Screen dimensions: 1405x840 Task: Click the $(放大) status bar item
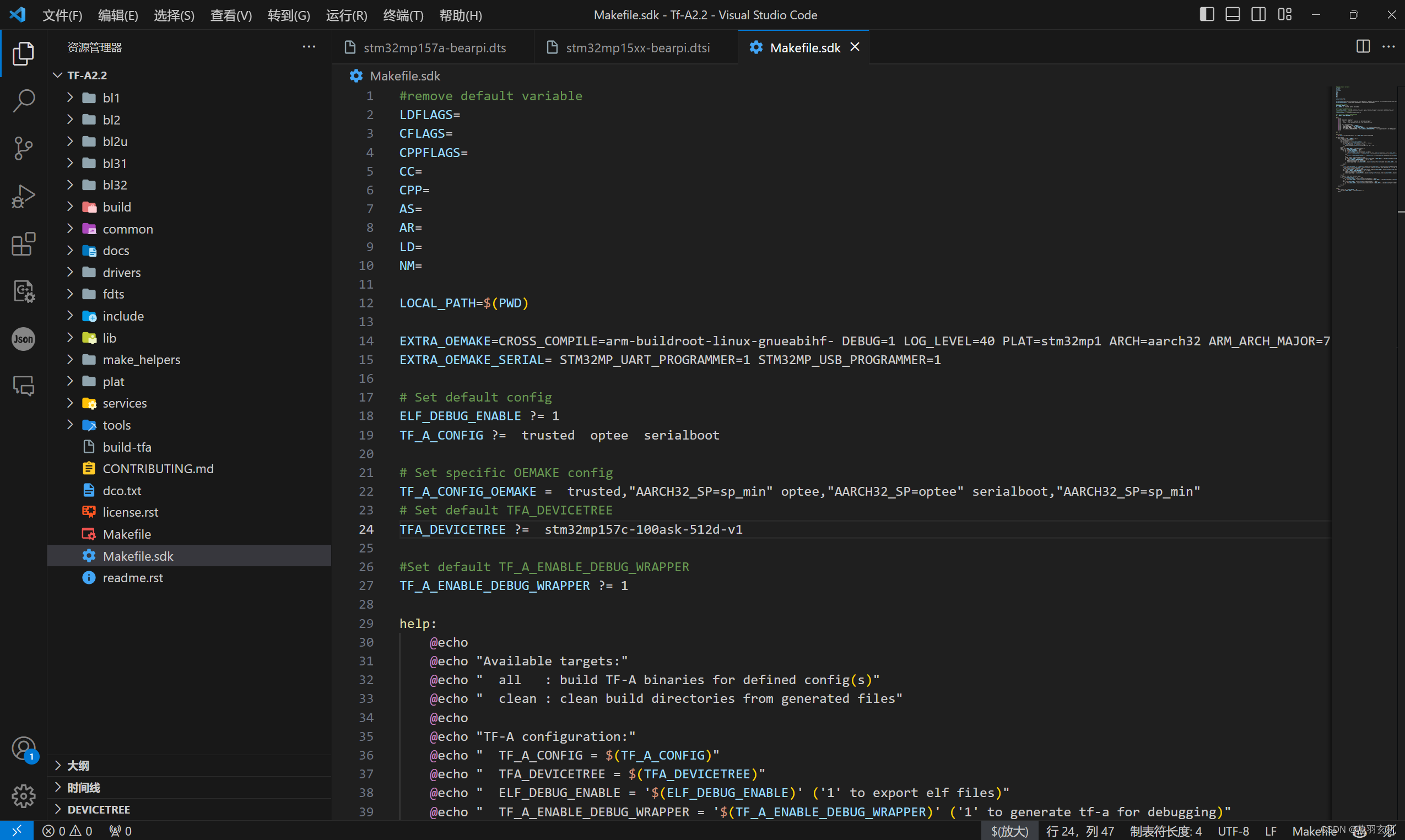tap(1009, 831)
